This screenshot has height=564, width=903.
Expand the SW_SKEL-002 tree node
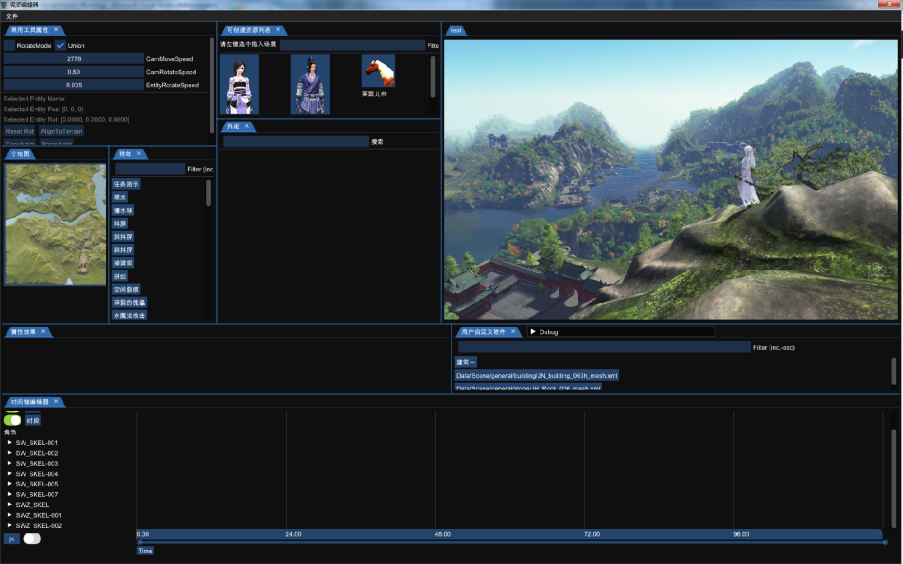[10, 453]
